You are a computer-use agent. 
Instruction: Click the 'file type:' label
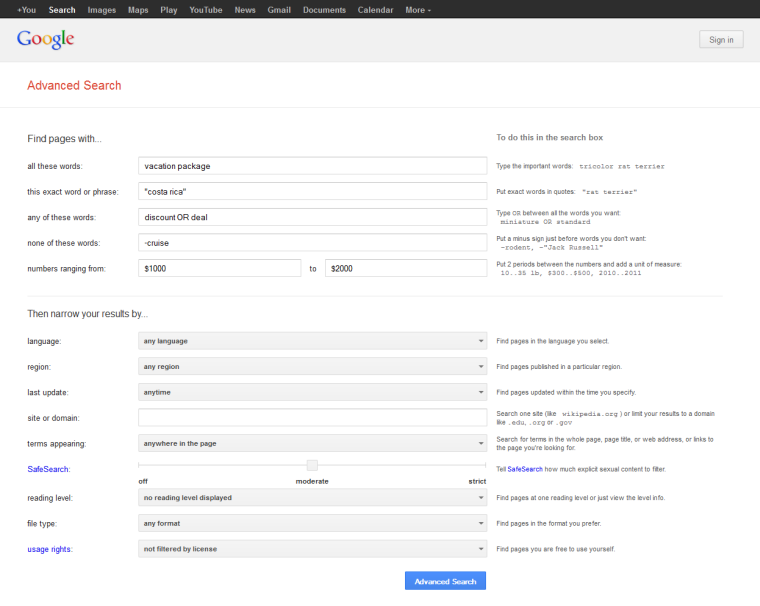(42, 524)
